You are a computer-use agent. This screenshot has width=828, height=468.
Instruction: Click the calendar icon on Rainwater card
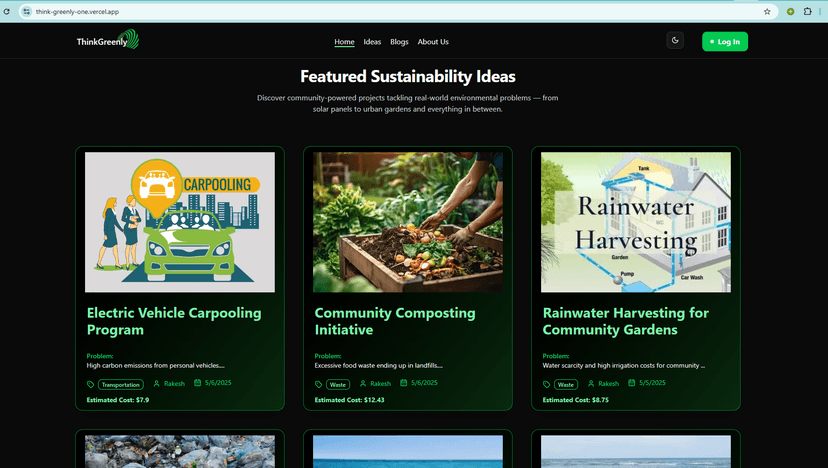click(x=632, y=383)
